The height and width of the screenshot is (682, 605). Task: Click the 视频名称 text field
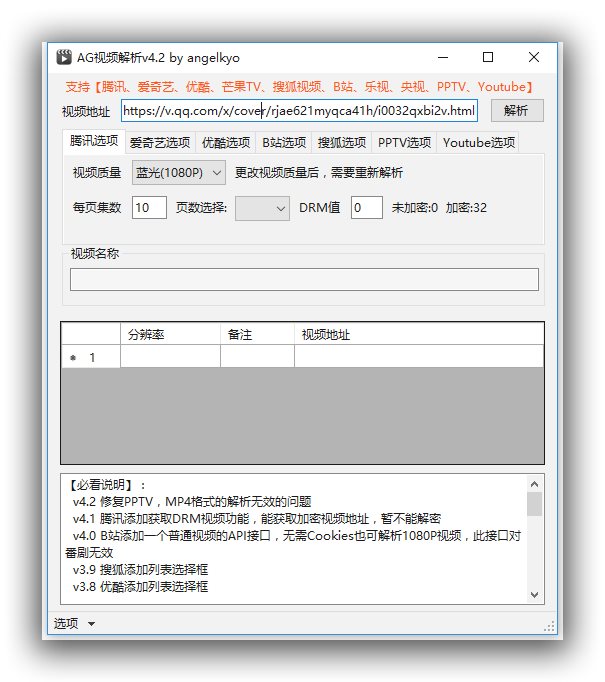(304, 279)
